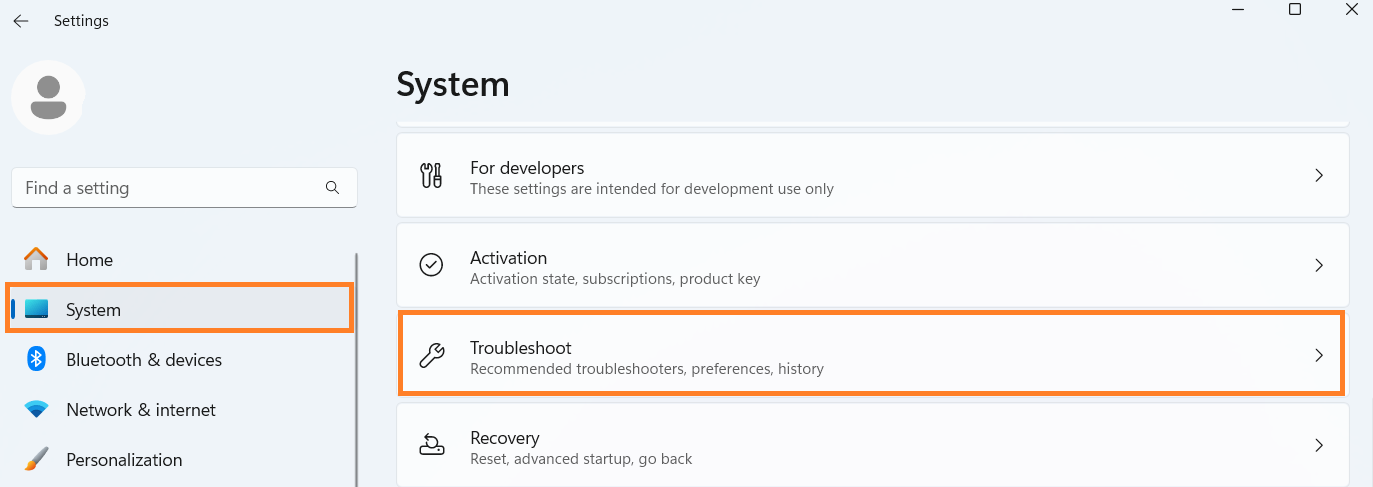Click the Bluetooth icon in sidebar
Image resolution: width=1373 pixels, height=487 pixels.
36,360
